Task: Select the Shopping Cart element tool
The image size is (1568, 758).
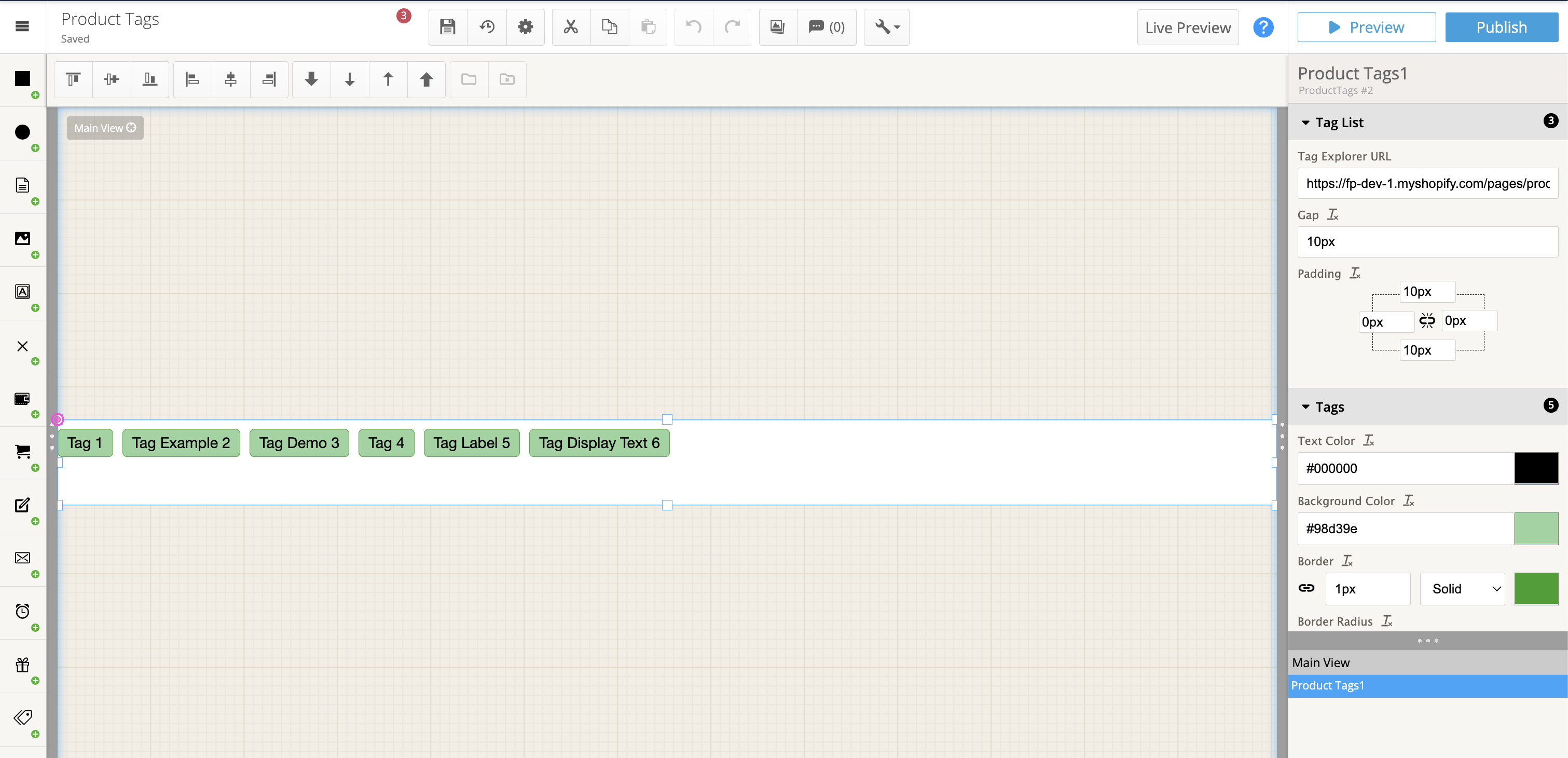Action: 22,451
